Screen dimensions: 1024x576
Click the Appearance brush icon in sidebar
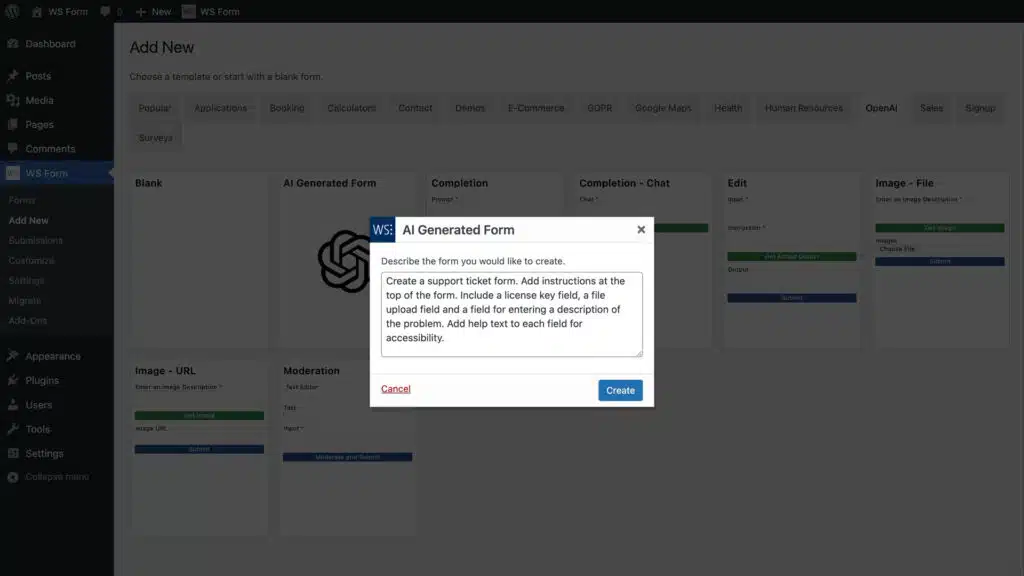point(12,356)
